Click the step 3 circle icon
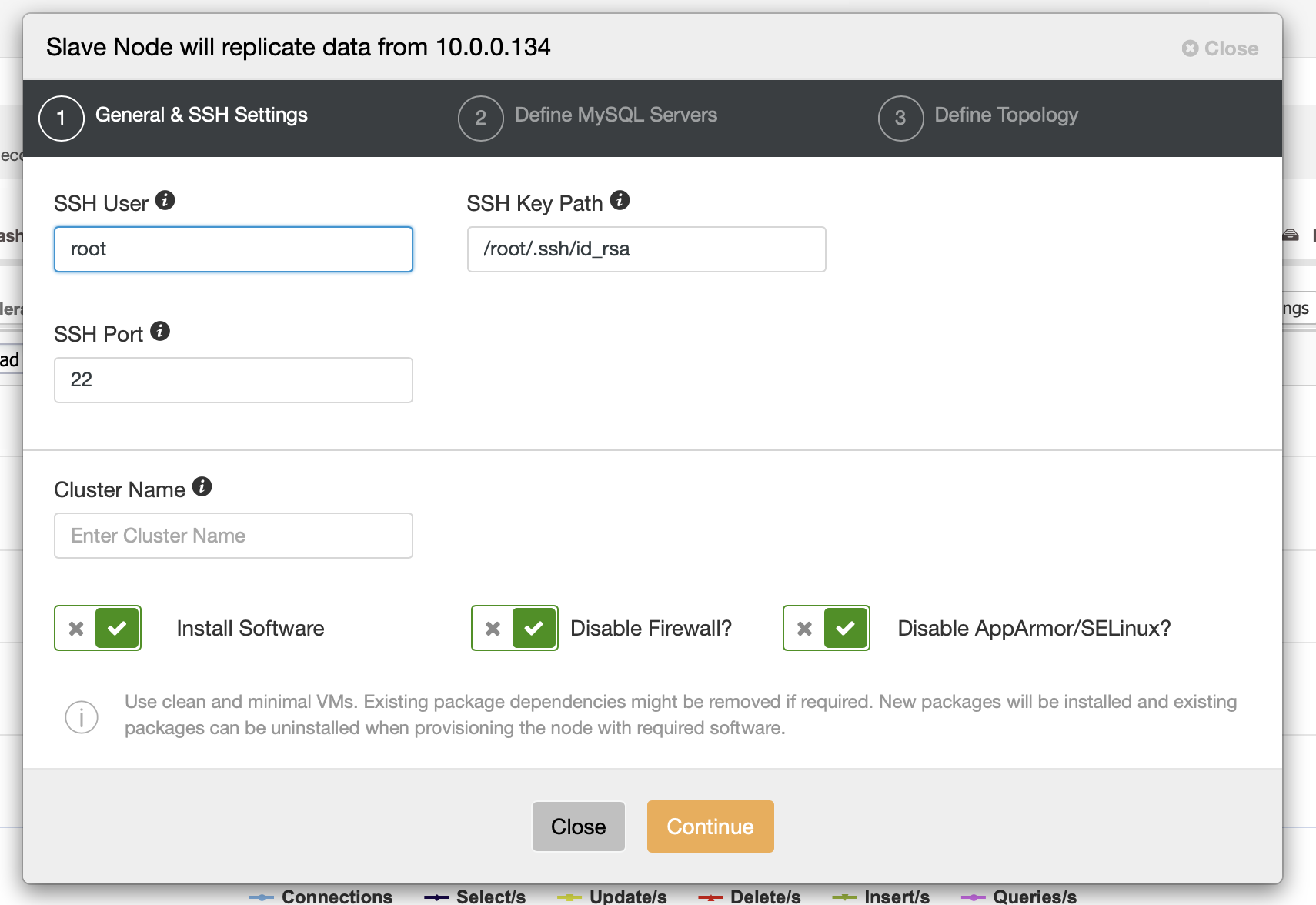This screenshot has height=905, width=1316. [900, 119]
